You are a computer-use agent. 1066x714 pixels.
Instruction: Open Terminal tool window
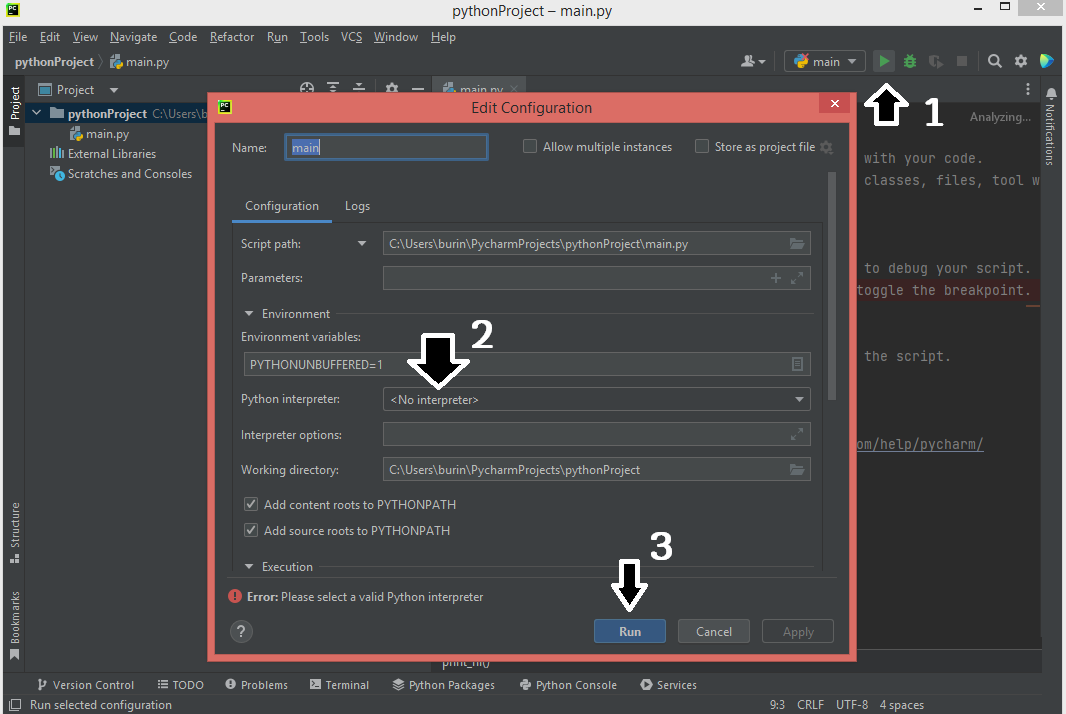(x=339, y=685)
